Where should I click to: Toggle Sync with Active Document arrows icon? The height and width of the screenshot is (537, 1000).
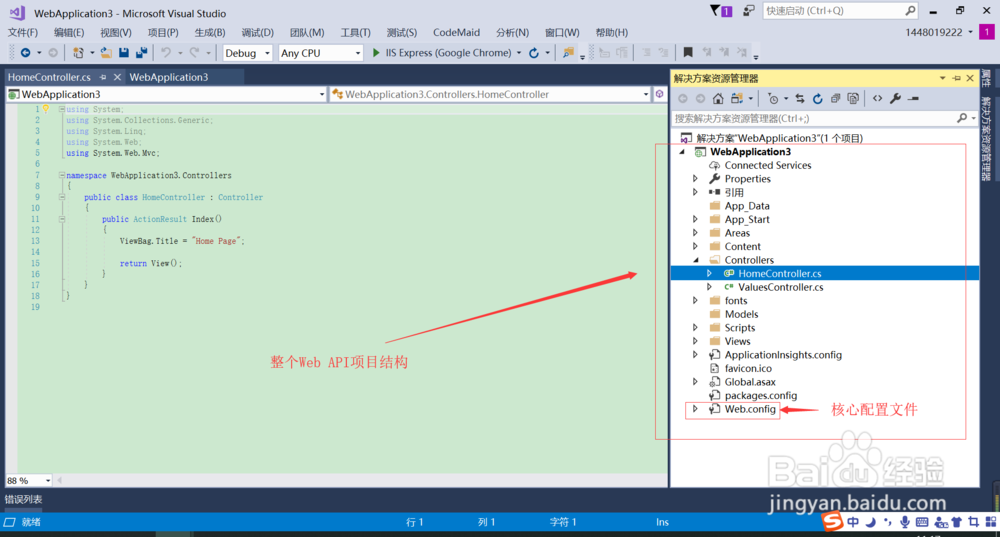(800, 99)
